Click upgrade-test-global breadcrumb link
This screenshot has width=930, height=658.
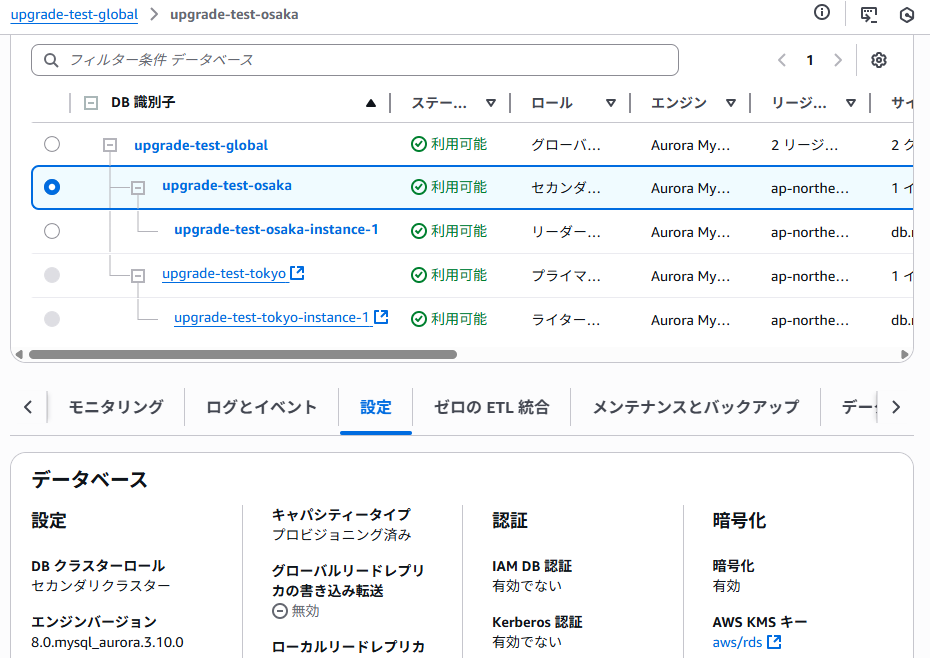[x=74, y=14]
